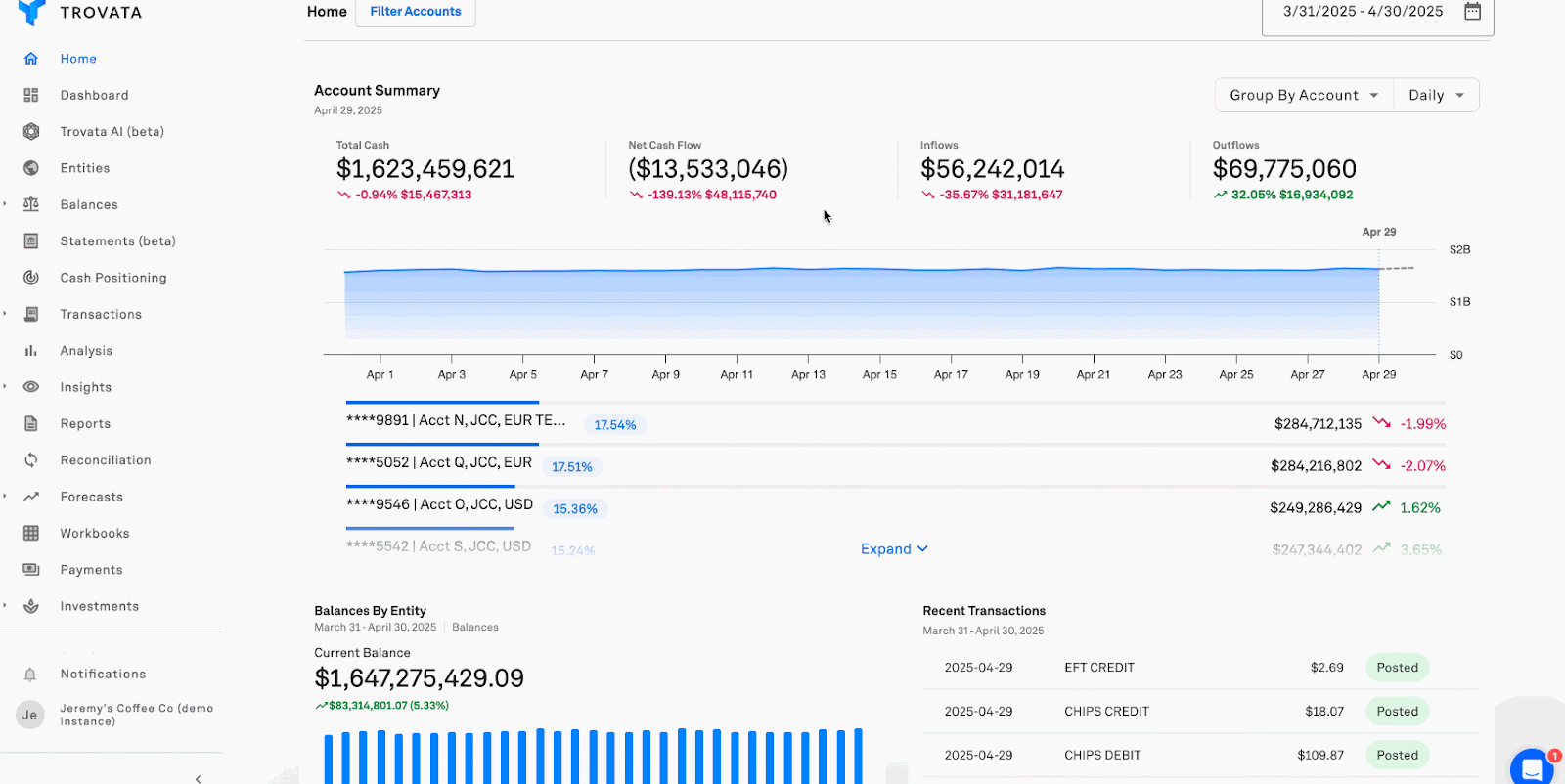Open the chat support bubble
This screenshot has height=784, width=1565.
(1531, 767)
